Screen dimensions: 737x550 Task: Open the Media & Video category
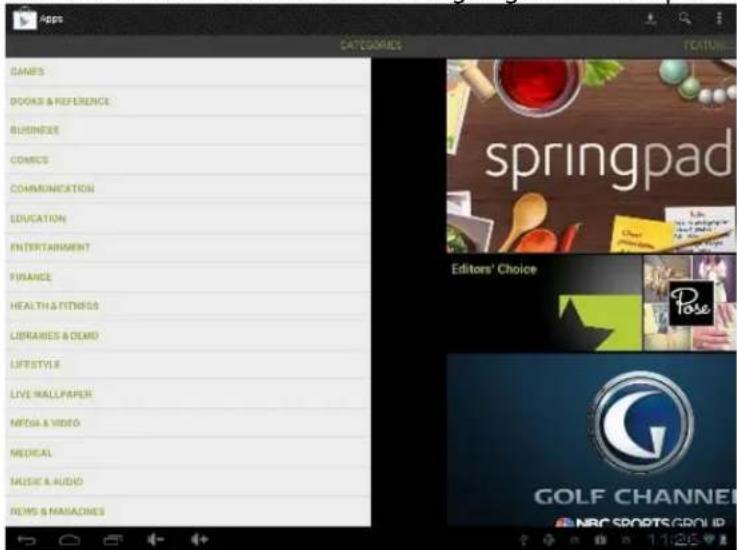[x=188, y=423]
